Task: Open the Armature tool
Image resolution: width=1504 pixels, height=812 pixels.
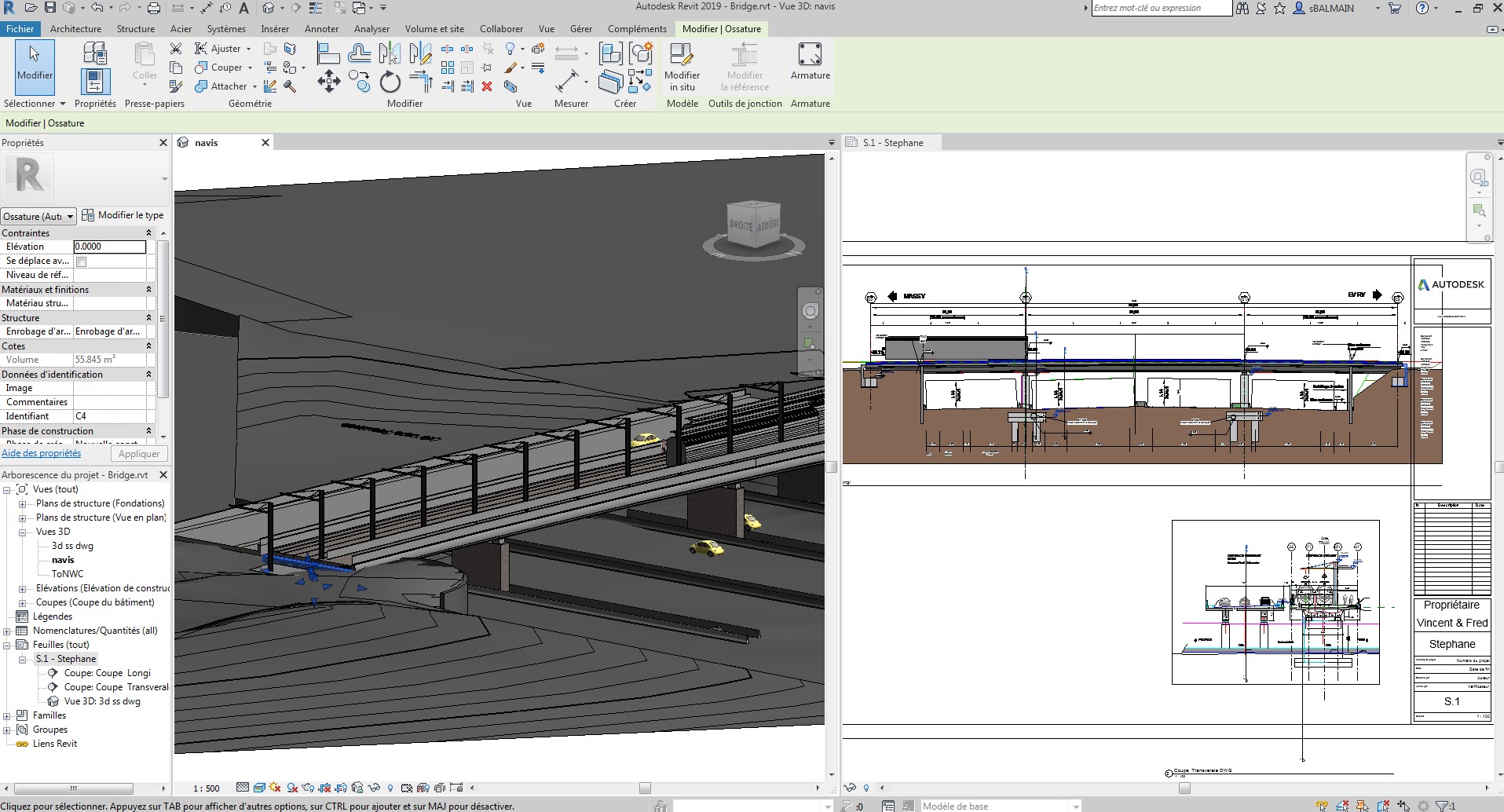Action: [x=811, y=63]
